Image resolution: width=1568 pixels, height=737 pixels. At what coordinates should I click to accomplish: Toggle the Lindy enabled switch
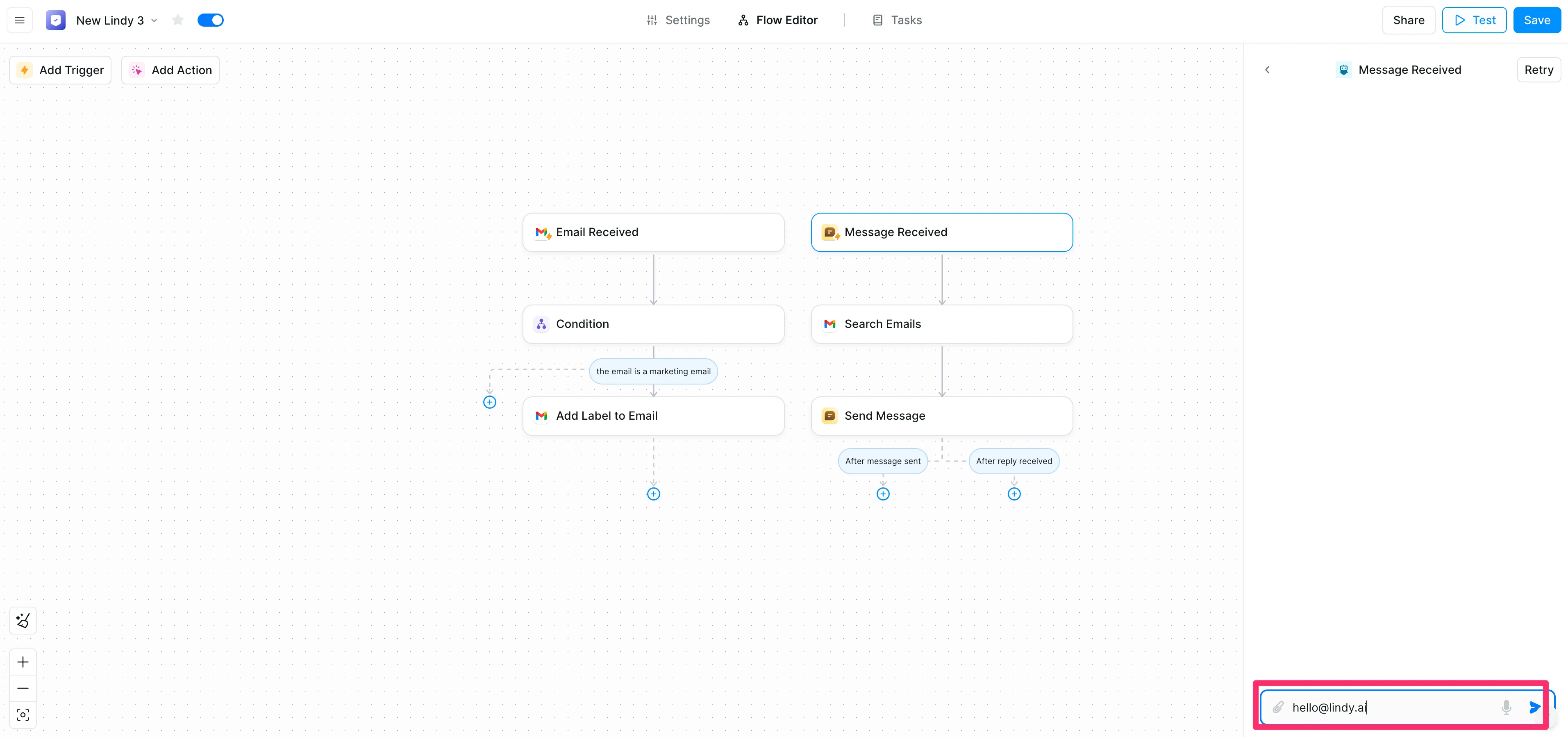(x=211, y=20)
